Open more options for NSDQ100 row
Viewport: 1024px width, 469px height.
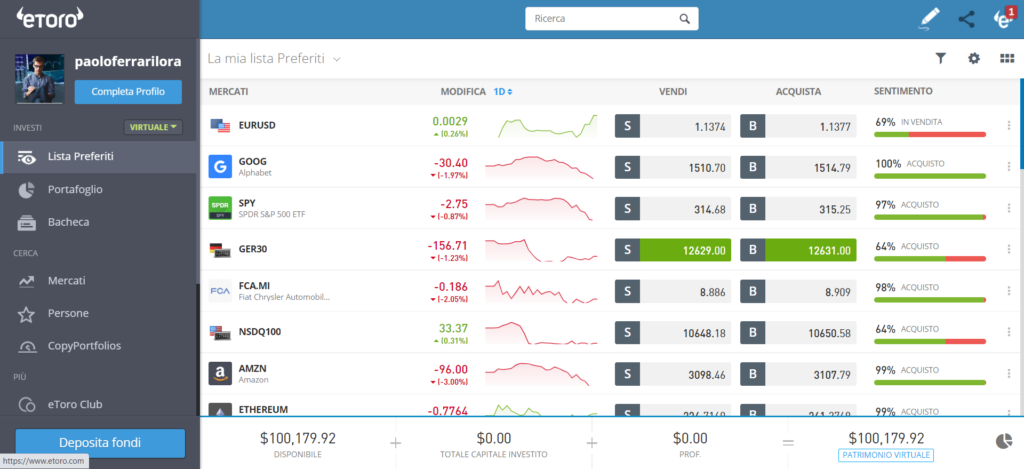coord(1009,332)
